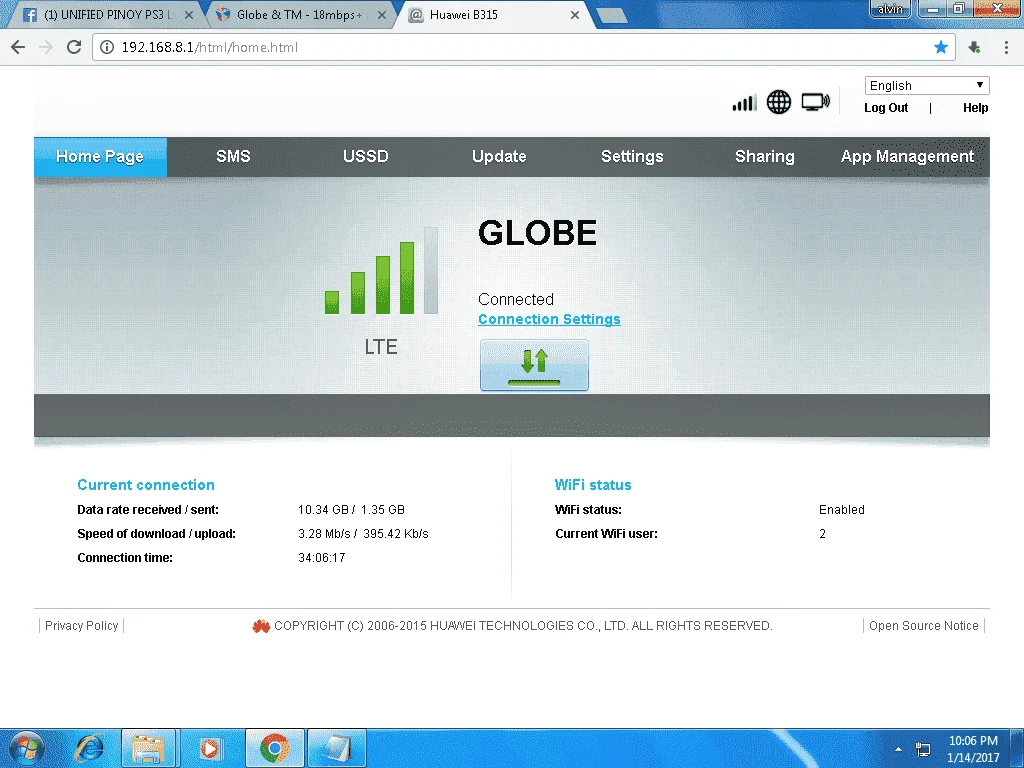Open the Sharing menu

click(x=765, y=157)
